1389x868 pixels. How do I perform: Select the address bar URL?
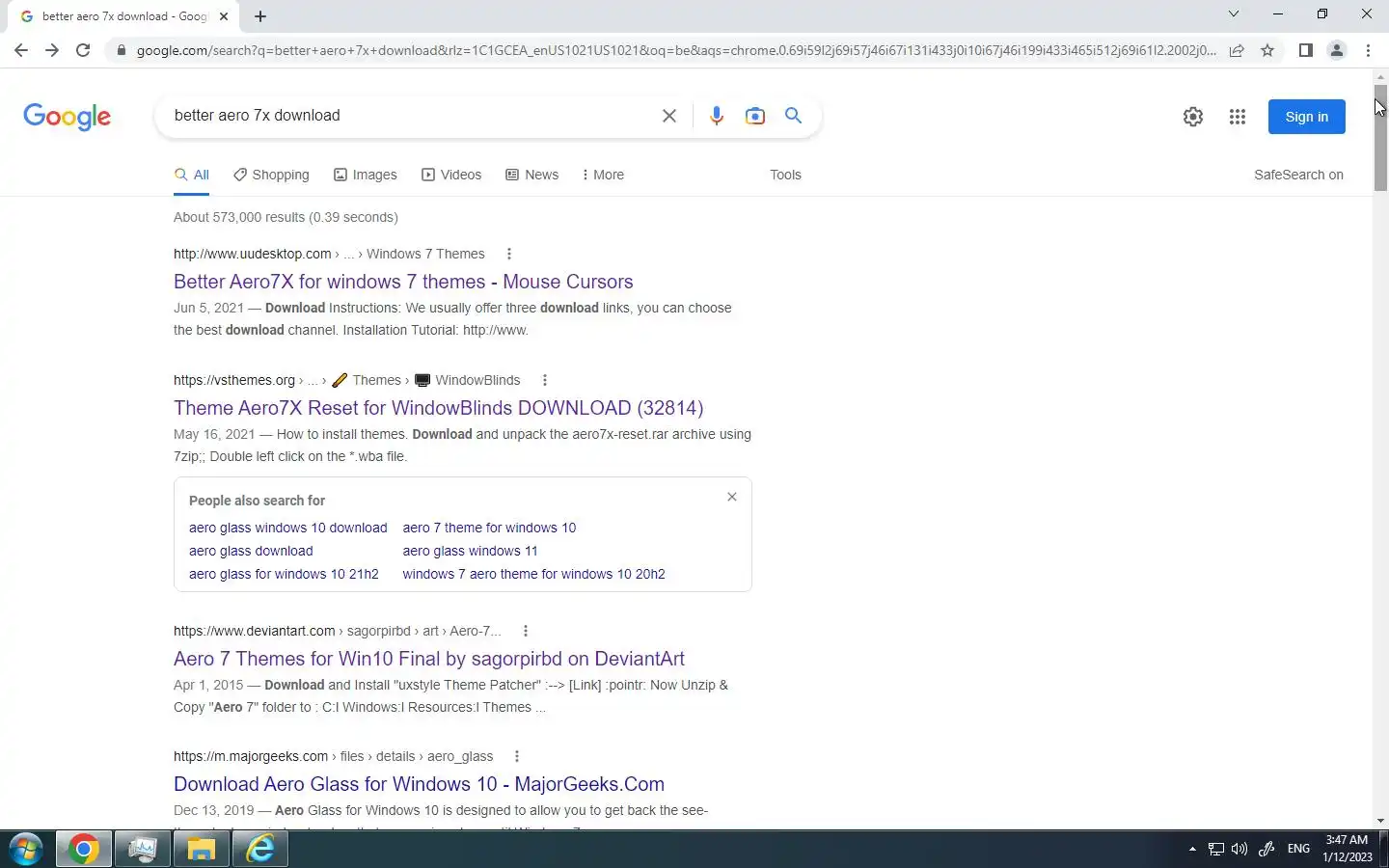pyautogui.click(x=675, y=50)
